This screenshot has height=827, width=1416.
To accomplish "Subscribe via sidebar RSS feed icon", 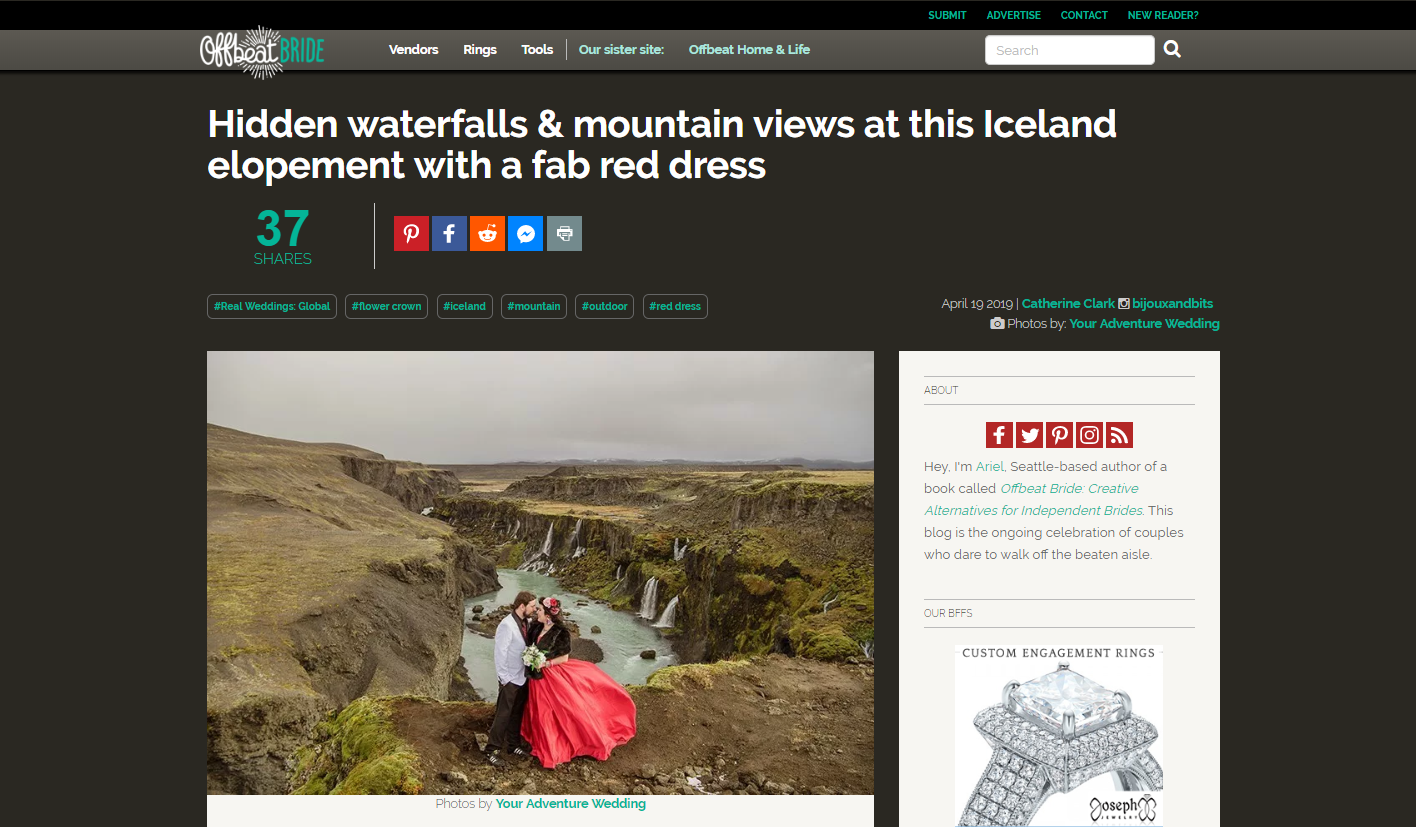I will click(x=1119, y=435).
